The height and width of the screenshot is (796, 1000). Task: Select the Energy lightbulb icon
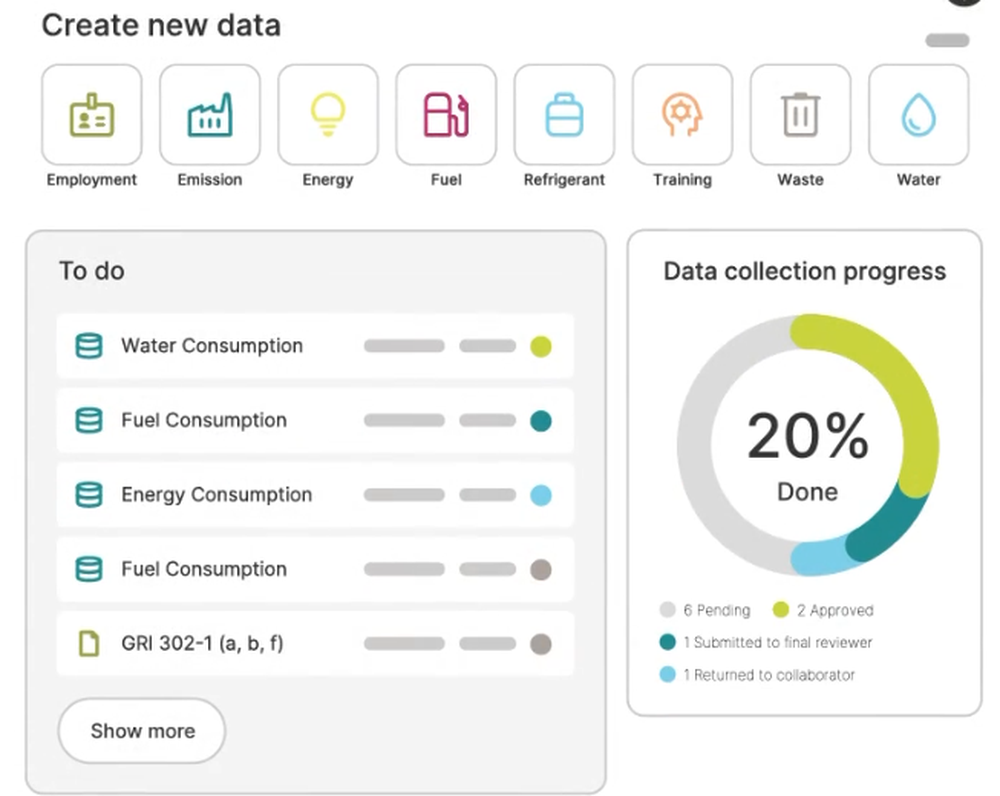click(x=328, y=115)
